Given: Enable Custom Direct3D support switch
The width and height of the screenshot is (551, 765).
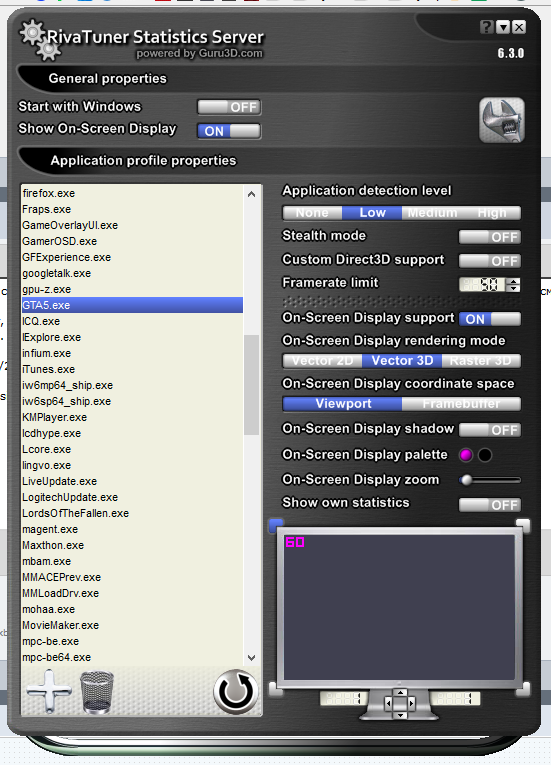Looking at the screenshot, I should coord(490,261).
